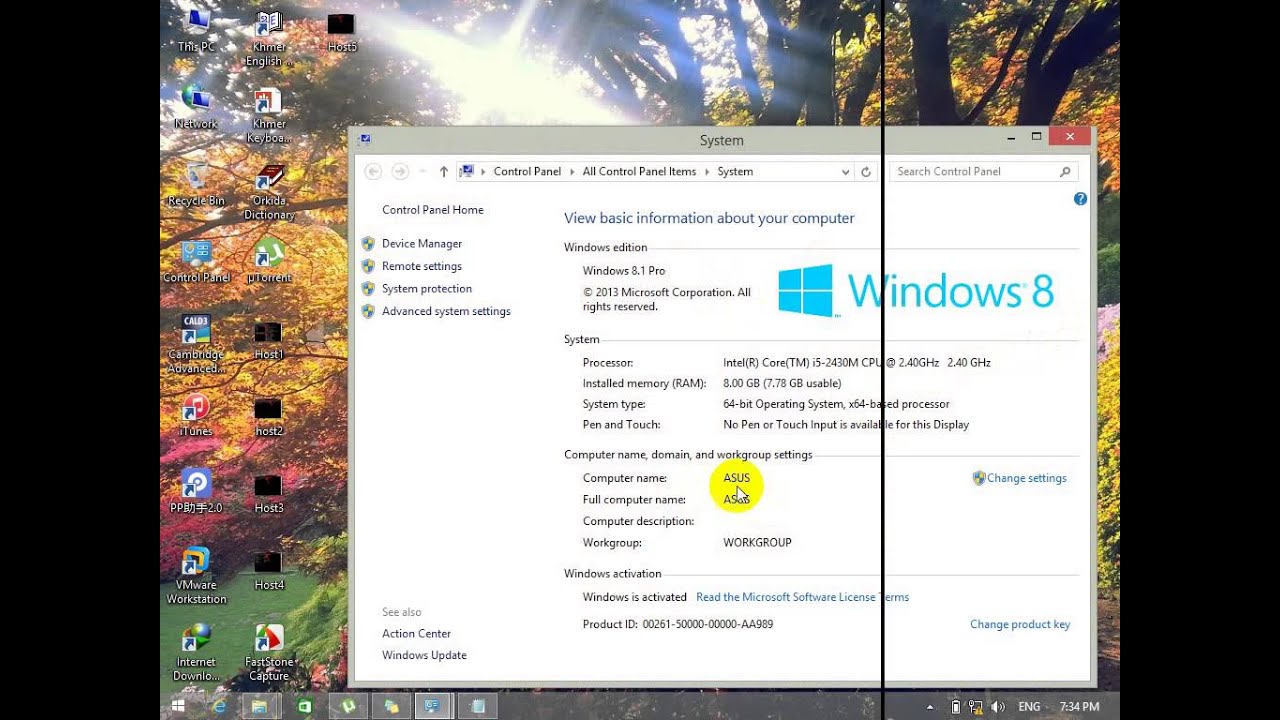Screen dimensions: 1280x720
Task: Open Host3 desktop icon
Action: click(268, 493)
